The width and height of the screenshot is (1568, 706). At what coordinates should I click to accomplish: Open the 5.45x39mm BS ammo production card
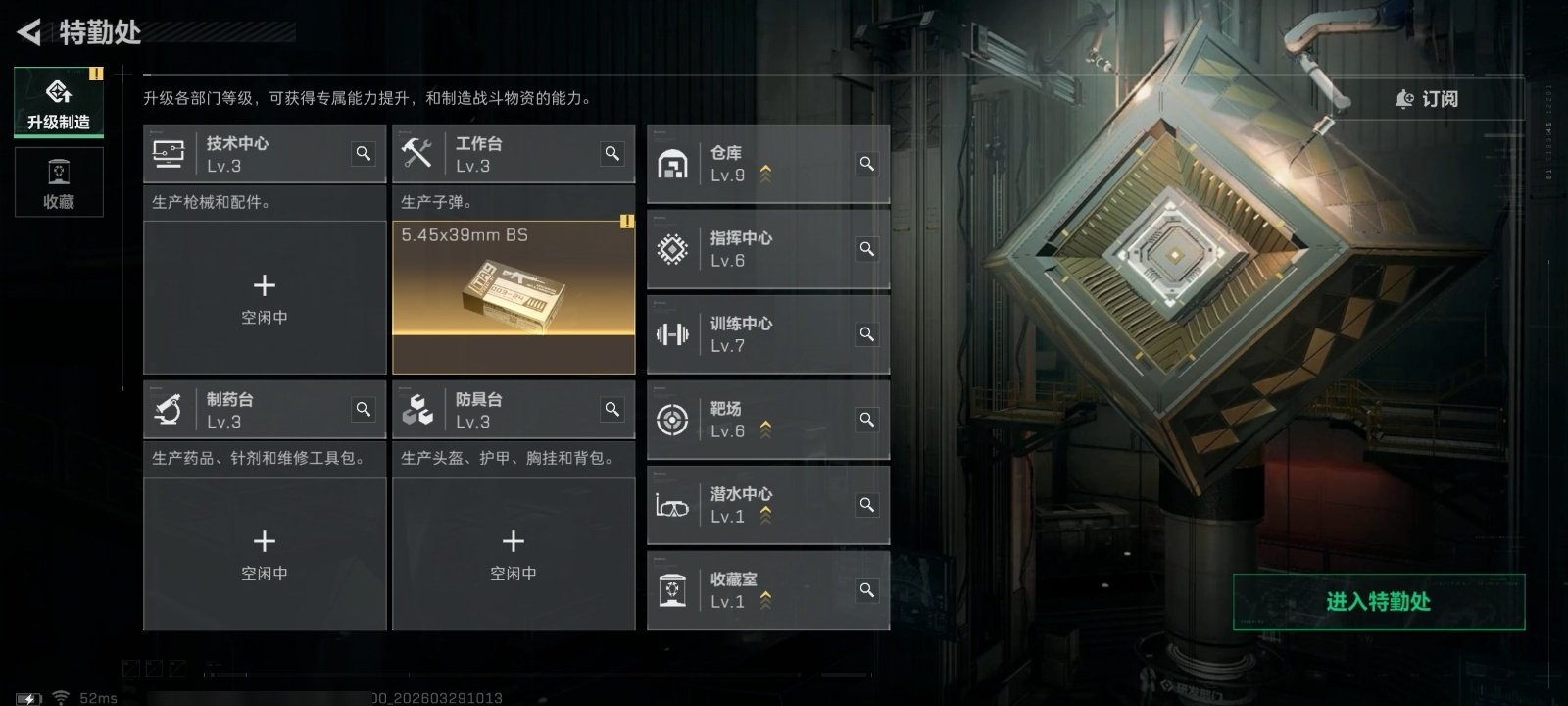tap(514, 297)
